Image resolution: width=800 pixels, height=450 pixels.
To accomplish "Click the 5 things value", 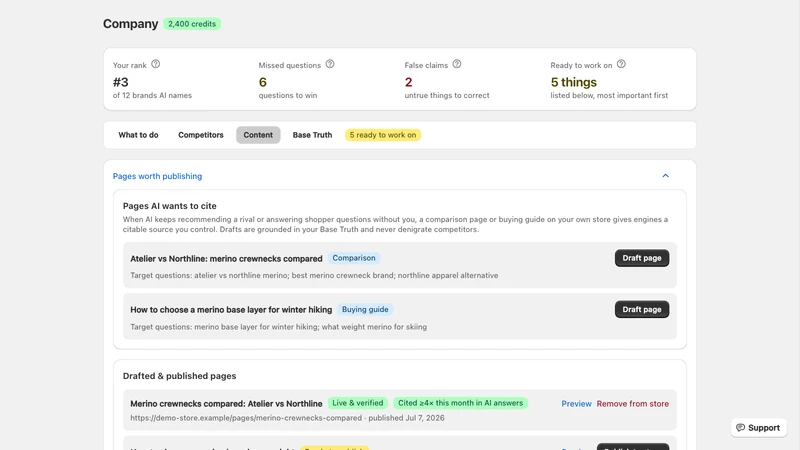I will (x=573, y=82).
